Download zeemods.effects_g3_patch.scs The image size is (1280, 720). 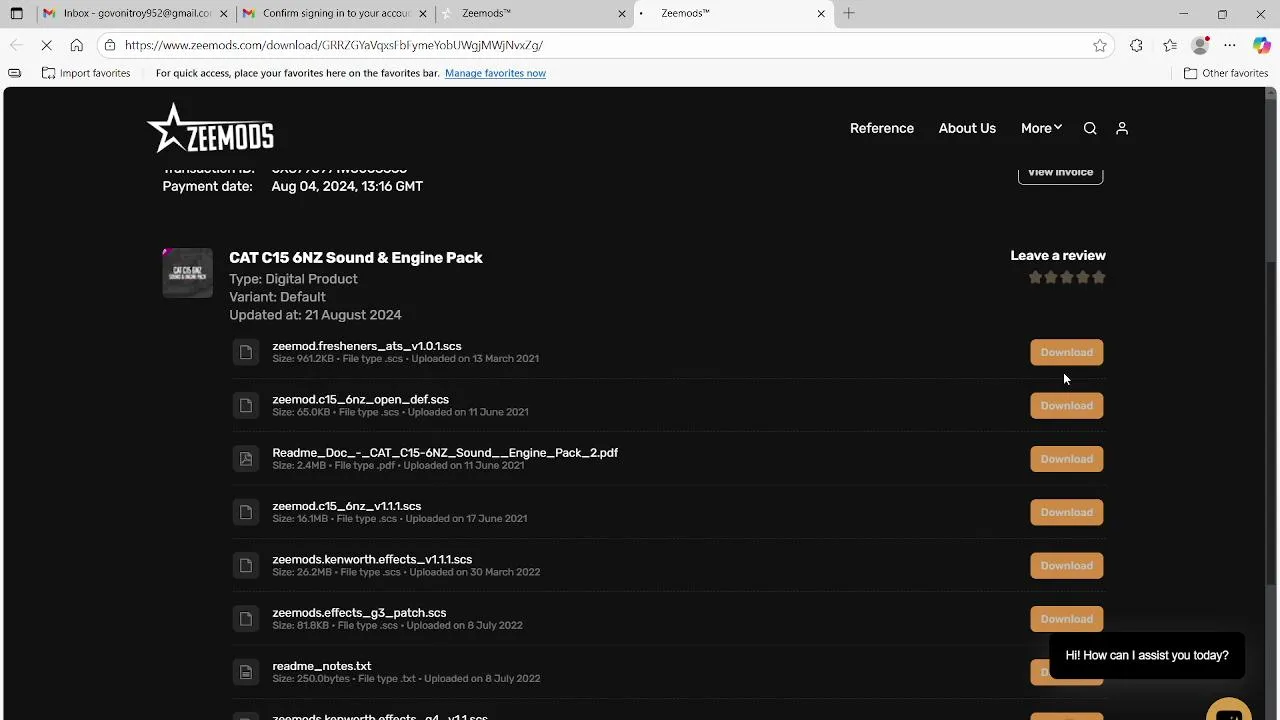[x=1067, y=619]
